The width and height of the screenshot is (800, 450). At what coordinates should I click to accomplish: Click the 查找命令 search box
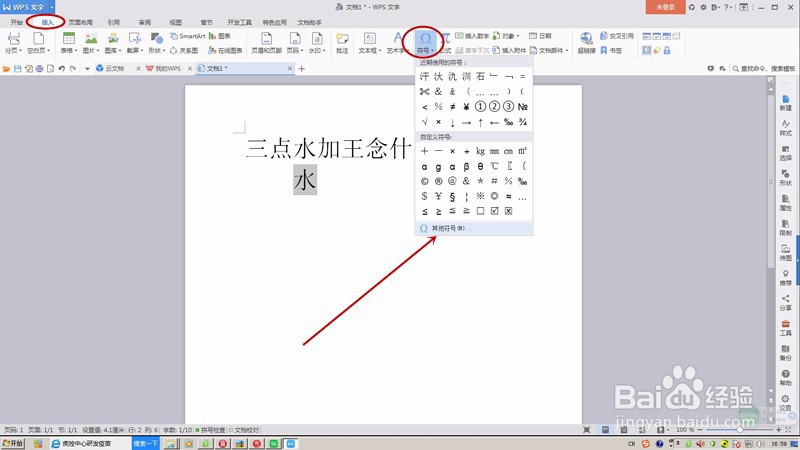tap(764, 68)
